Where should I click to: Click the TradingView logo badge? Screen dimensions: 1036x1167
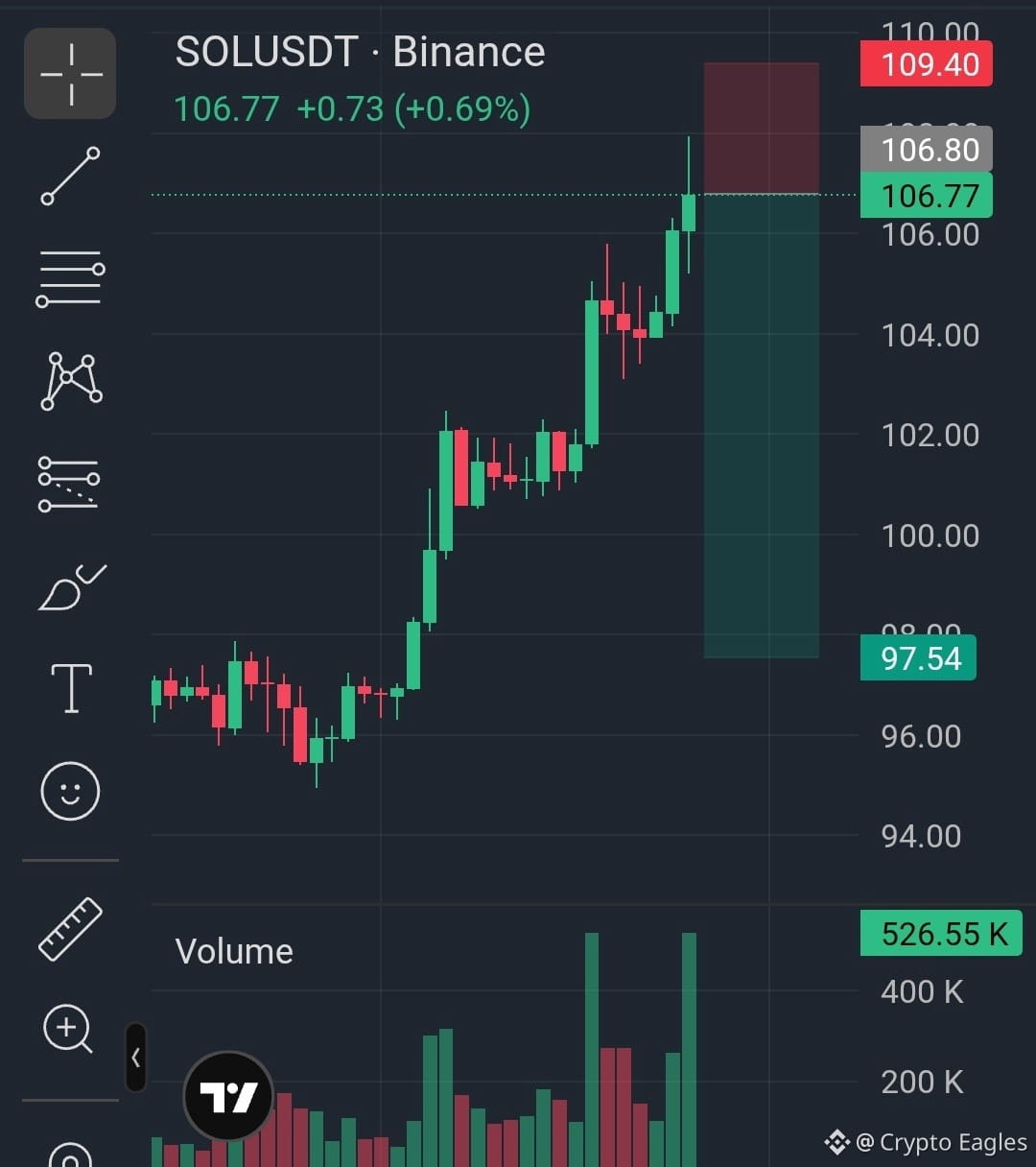coord(228,1096)
